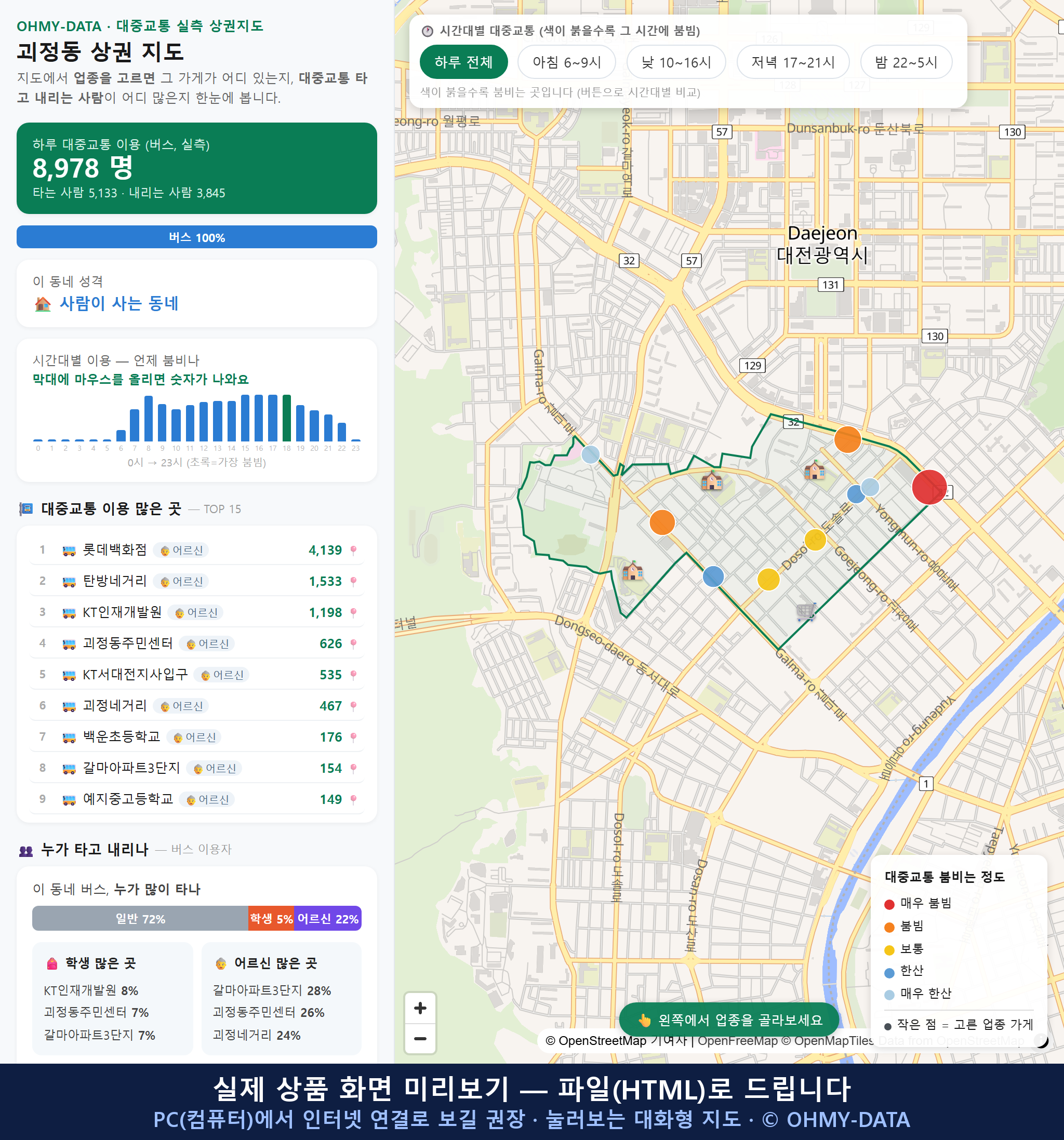This screenshot has width=1064, height=1140.
Task: Click the large red very-crowded stop marker
Action: (928, 487)
